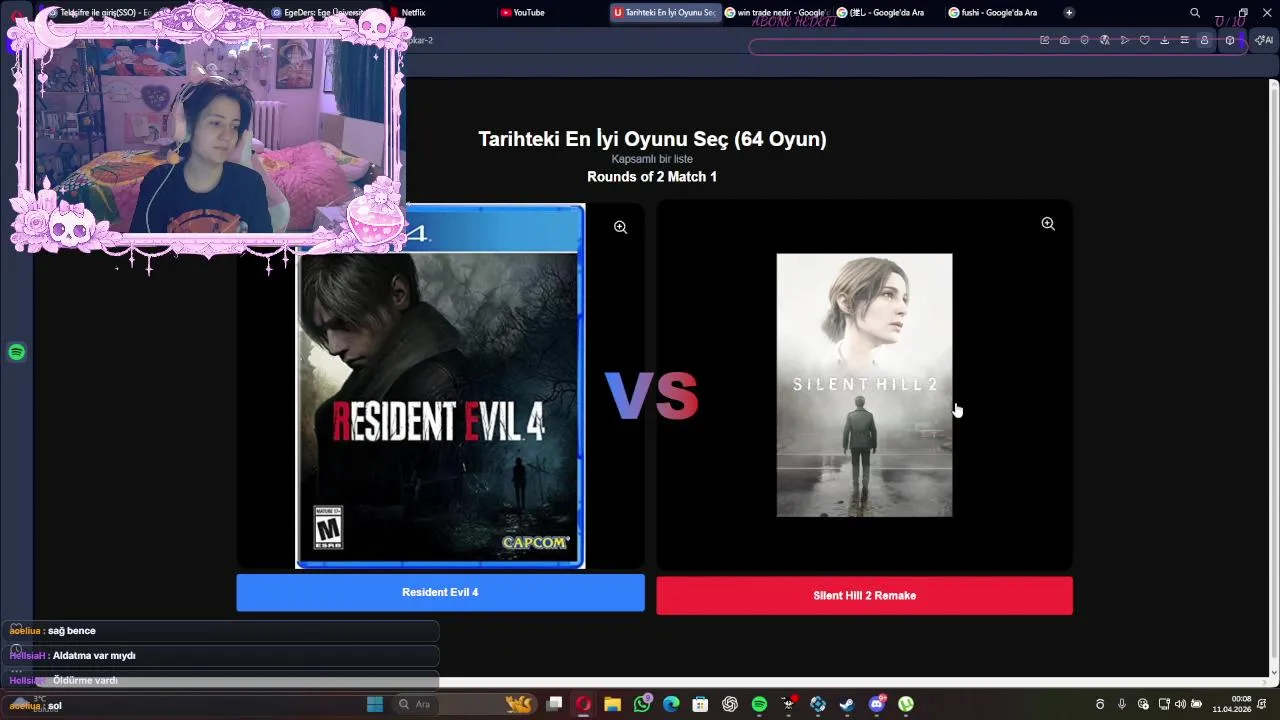Open File Explorer from the taskbar
The height and width of the screenshot is (720, 1280).
click(613, 704)
